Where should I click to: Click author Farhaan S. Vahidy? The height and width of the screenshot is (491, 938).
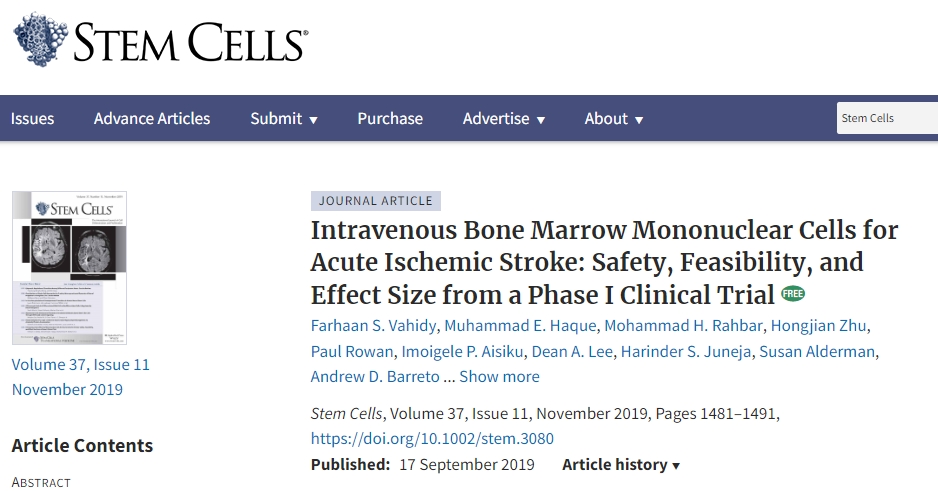(x=373, y=325)
